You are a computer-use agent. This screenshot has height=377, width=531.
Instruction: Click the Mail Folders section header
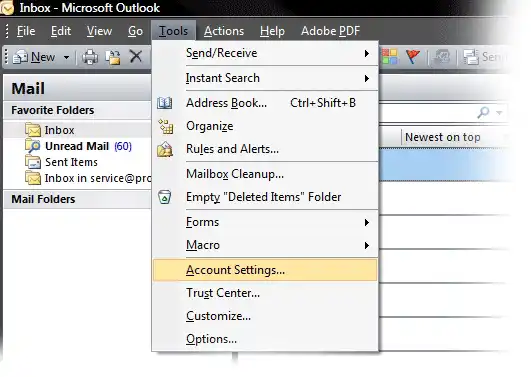[77, 199]
